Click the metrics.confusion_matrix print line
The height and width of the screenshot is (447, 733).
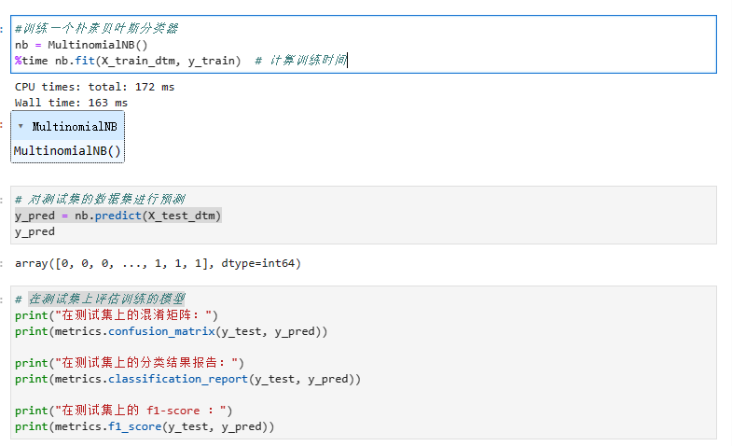[x=171, y=331]
